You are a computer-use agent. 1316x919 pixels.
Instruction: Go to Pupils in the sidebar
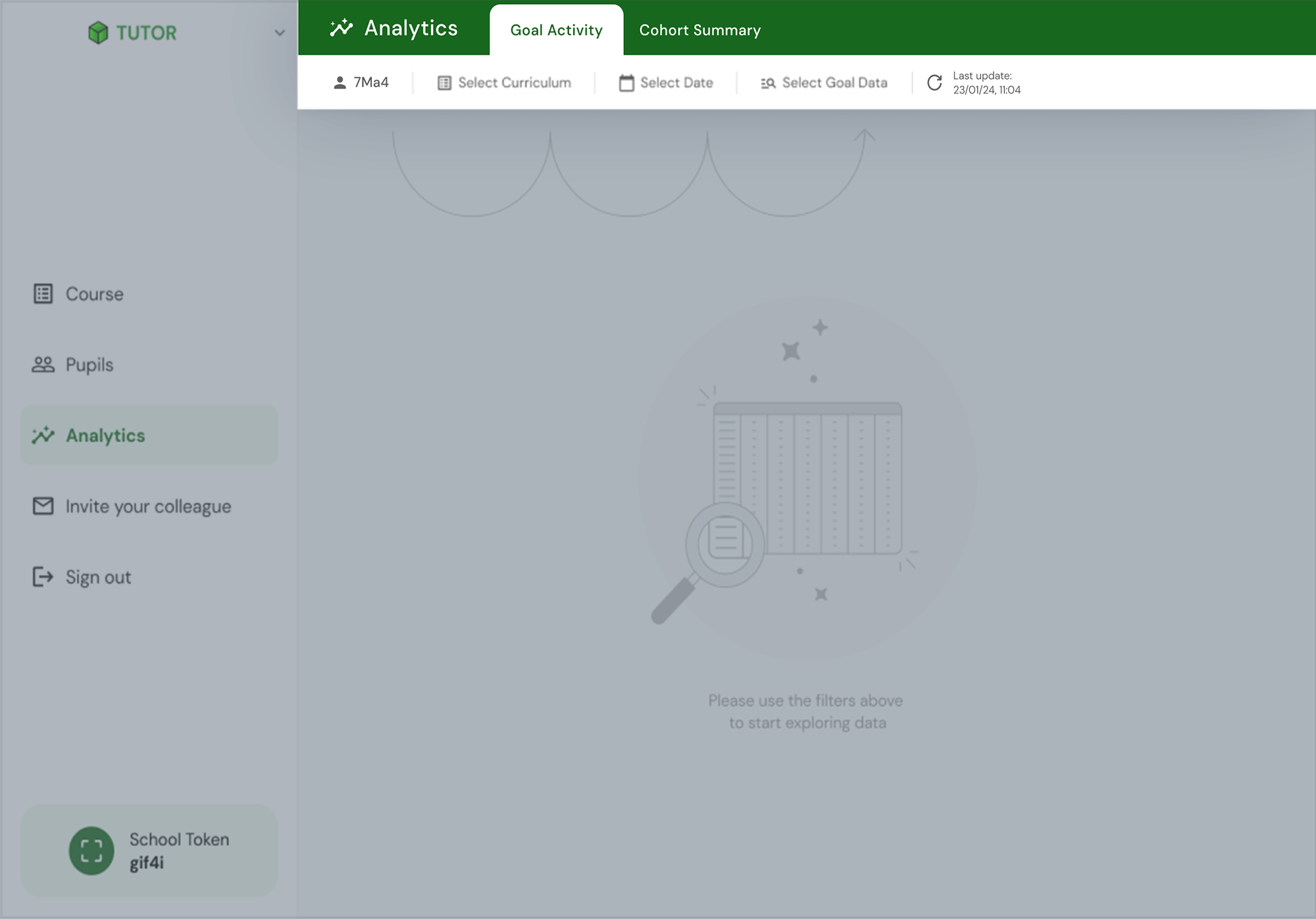click(x=89, y=365)
